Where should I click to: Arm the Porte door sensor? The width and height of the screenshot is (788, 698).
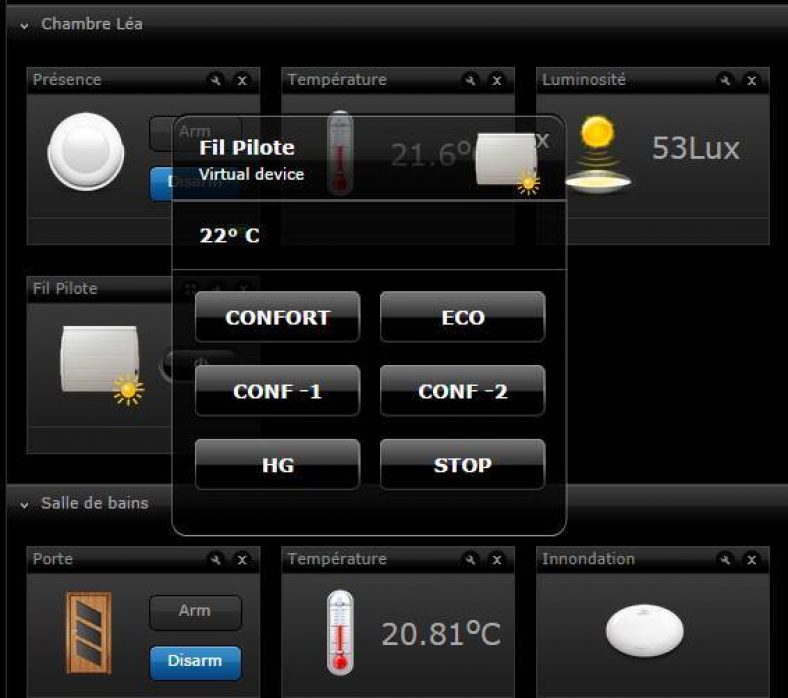pos(195,612)
